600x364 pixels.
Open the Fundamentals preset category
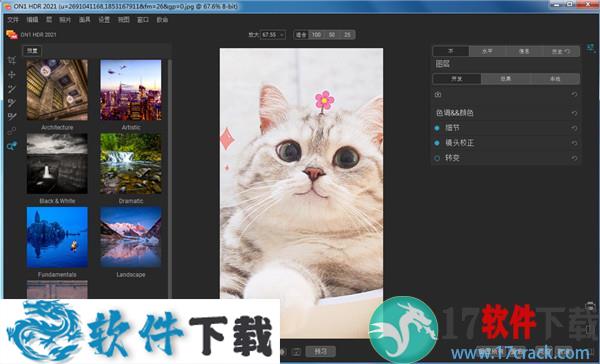tap(57, 237)
